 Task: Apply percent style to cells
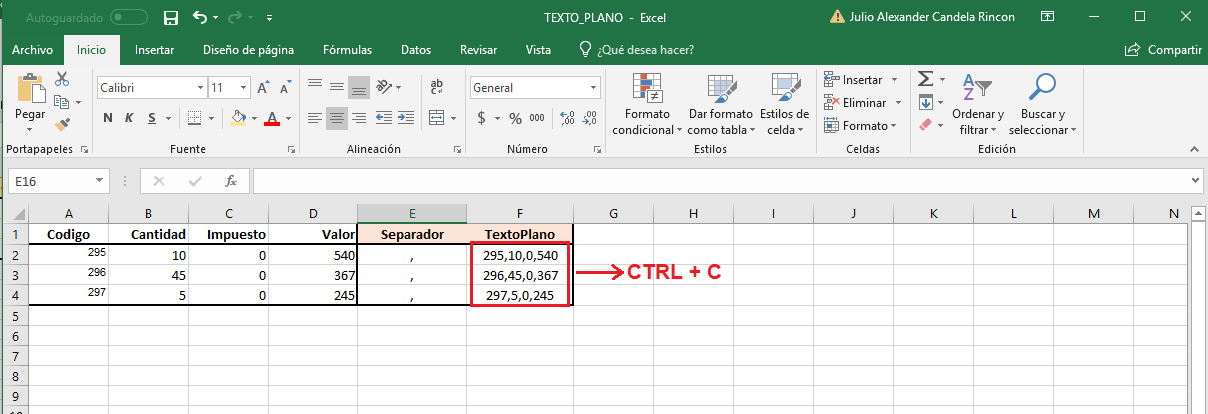[515, 118]
